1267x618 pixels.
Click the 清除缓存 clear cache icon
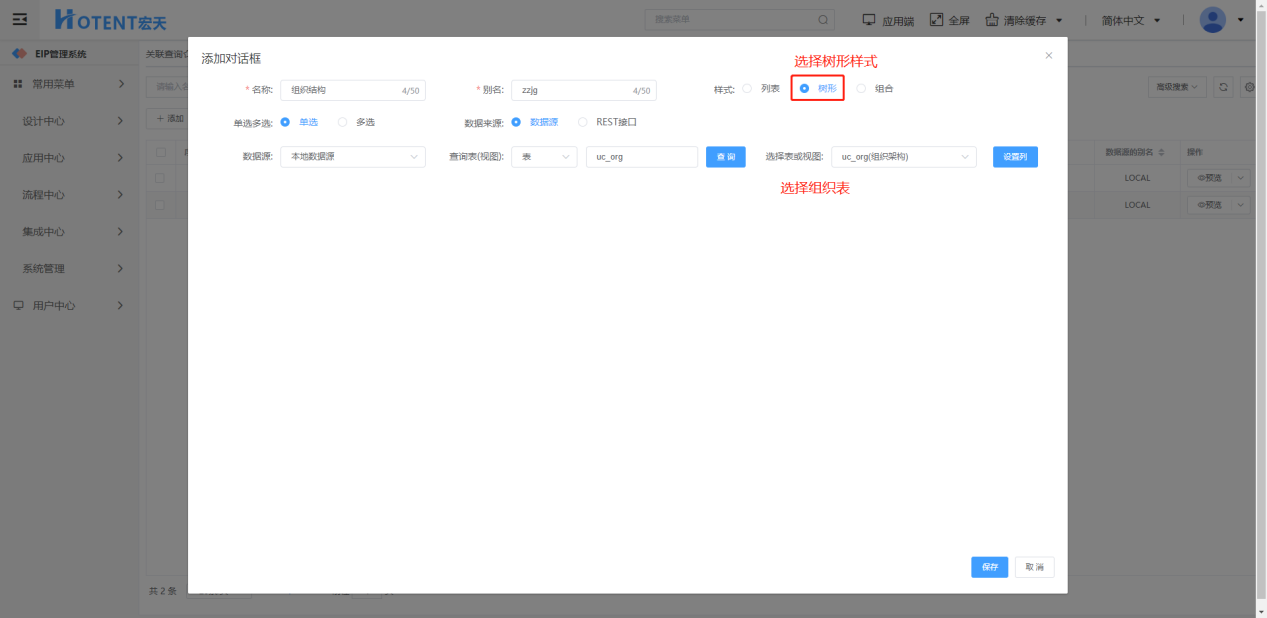tap(992, 20)
